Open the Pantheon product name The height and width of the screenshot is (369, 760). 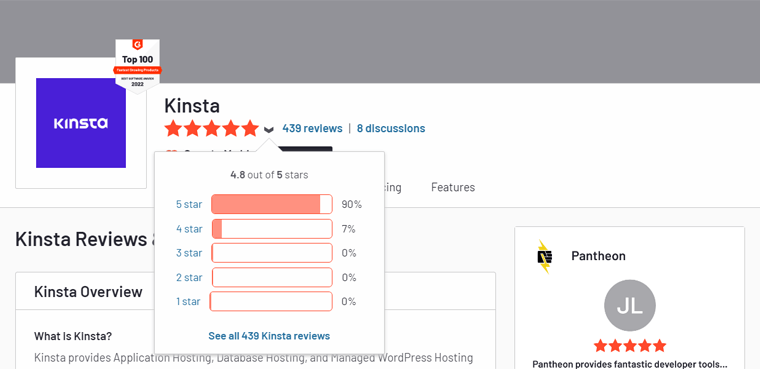(x=598, y=256)
